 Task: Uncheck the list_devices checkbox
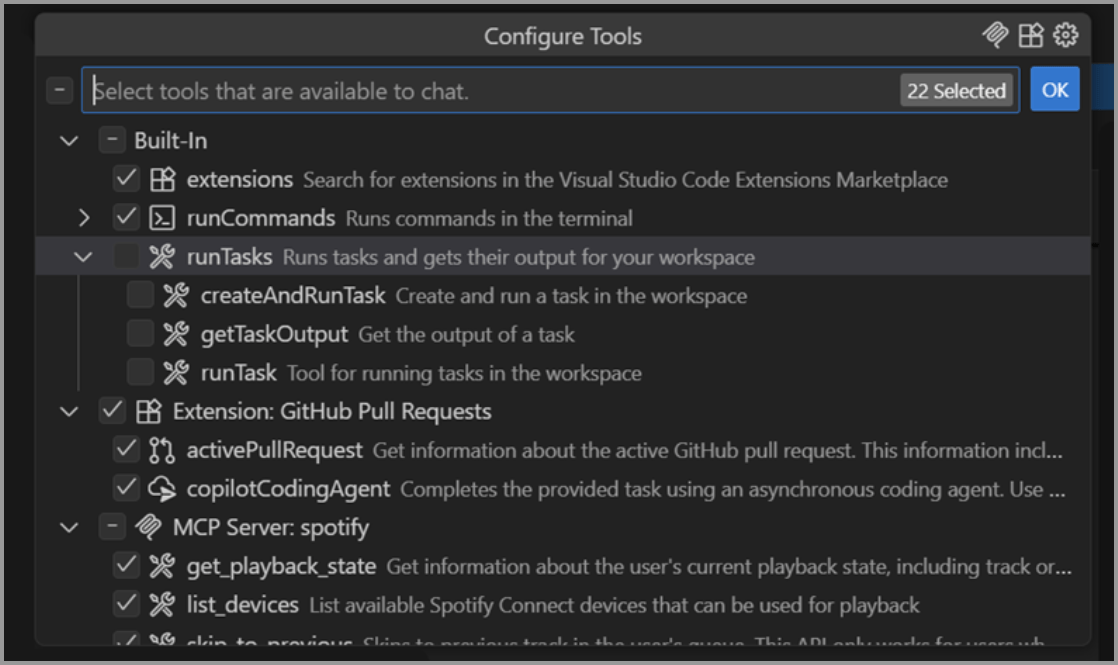pyautogui.click(x=126, y=604)
